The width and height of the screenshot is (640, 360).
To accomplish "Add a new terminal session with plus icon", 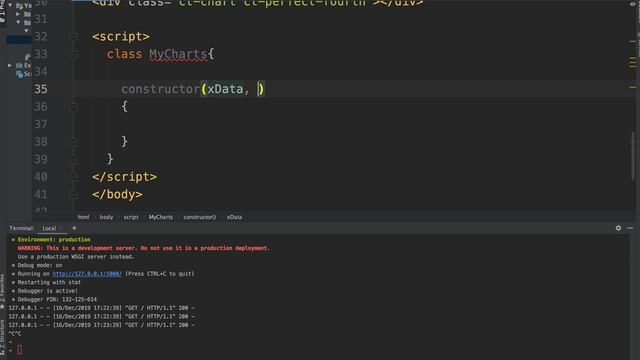I will pos(74,228).
